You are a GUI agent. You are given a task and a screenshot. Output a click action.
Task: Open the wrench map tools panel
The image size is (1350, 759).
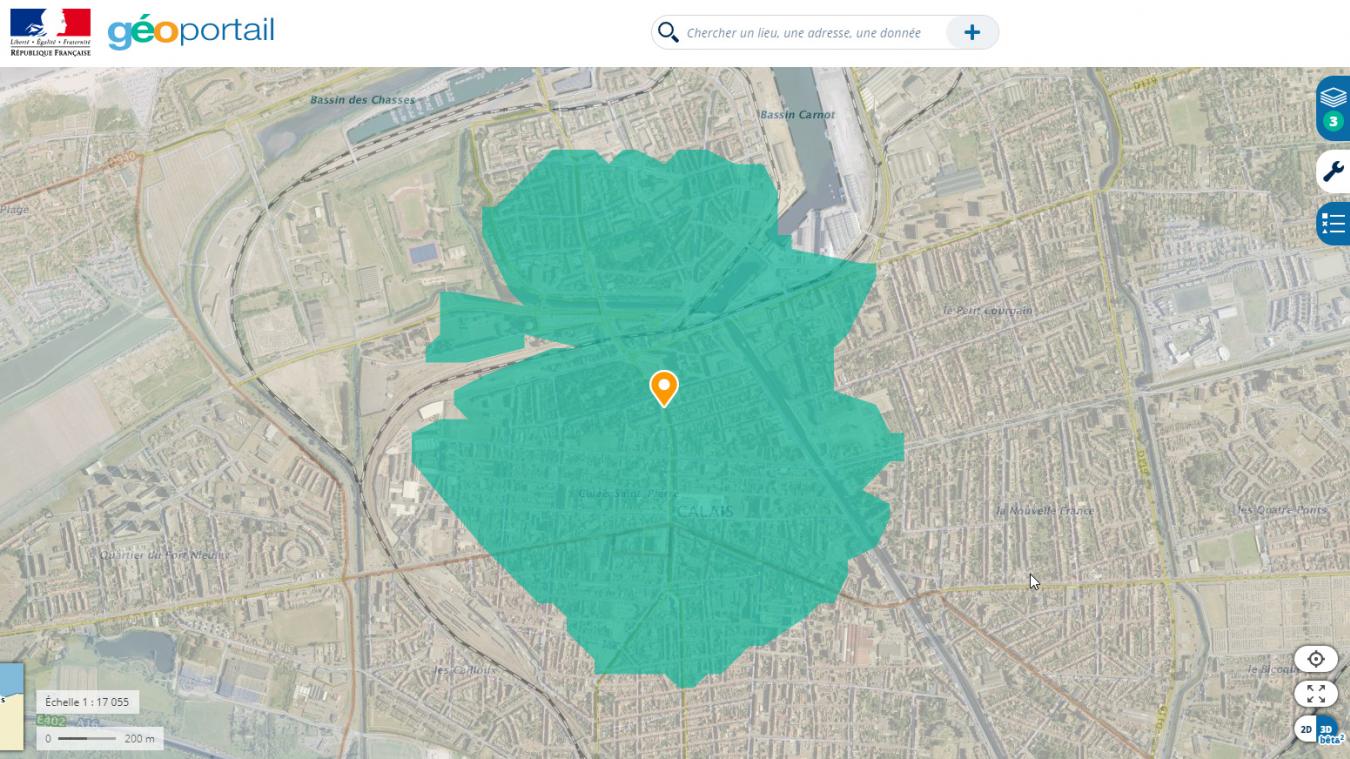(1333, 172)
